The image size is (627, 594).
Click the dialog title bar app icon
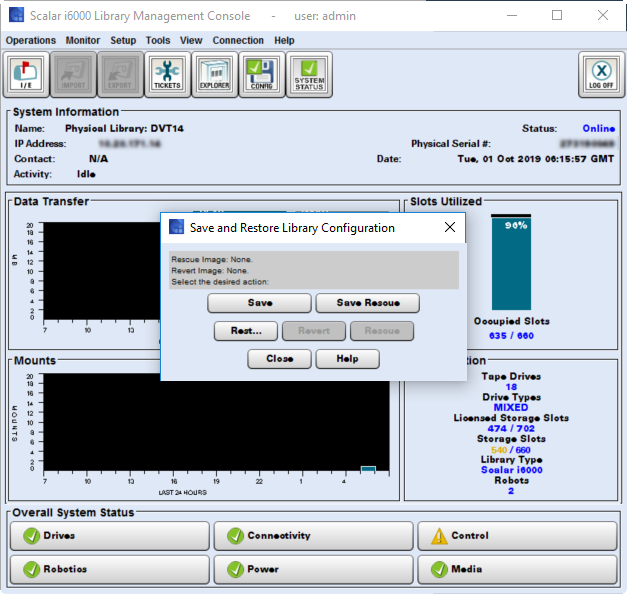(176, 227)
